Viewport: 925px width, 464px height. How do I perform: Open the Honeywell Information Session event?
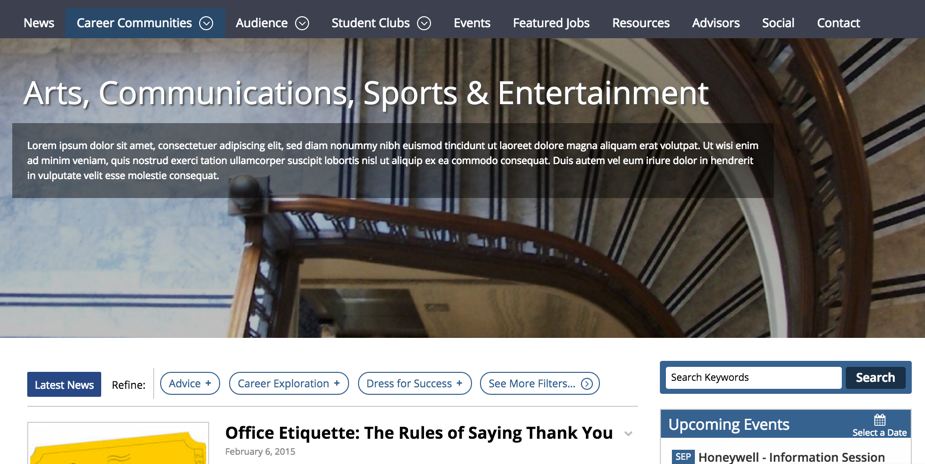point(791,457)
